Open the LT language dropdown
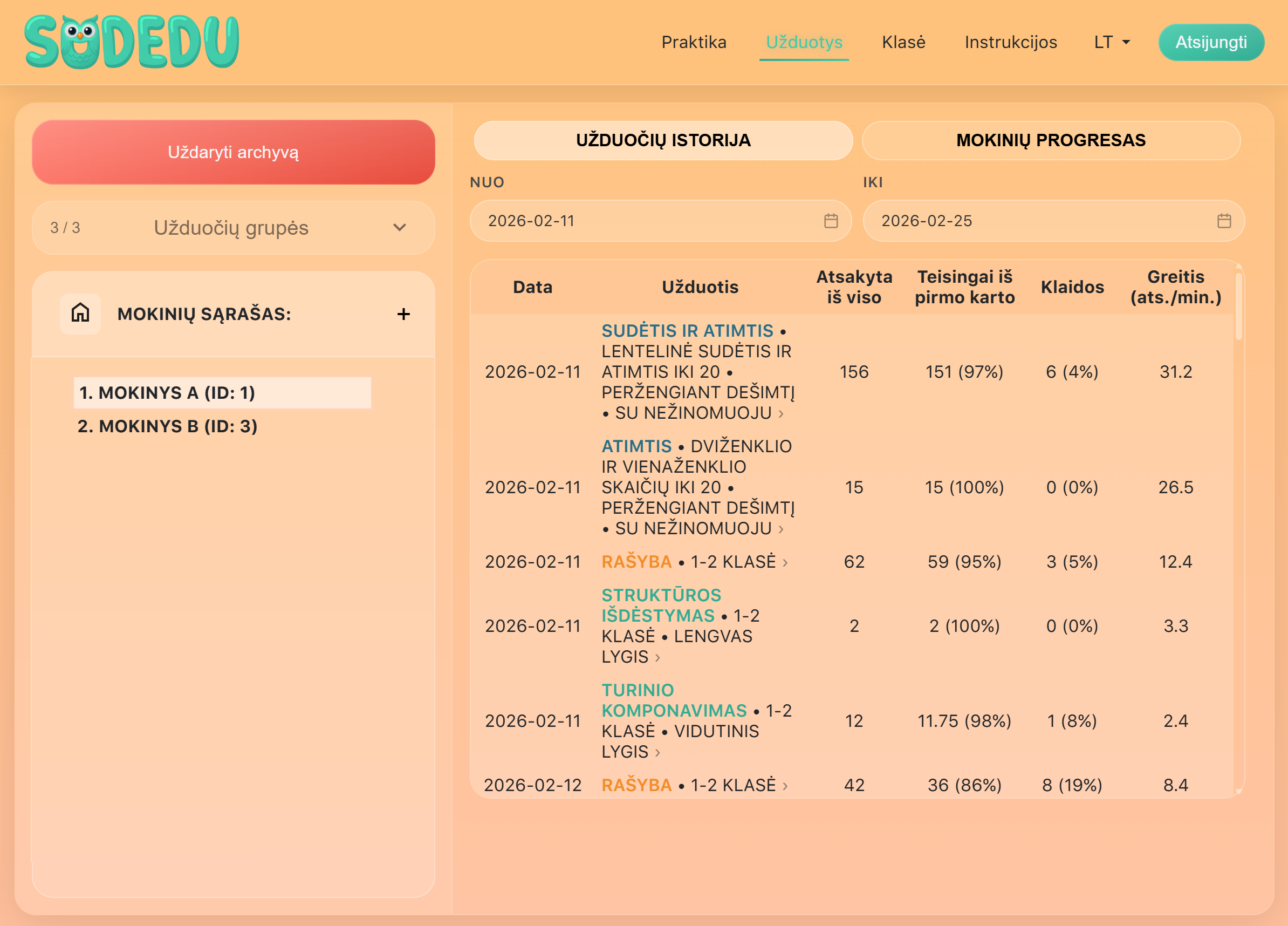 [x=1112, y=42]
